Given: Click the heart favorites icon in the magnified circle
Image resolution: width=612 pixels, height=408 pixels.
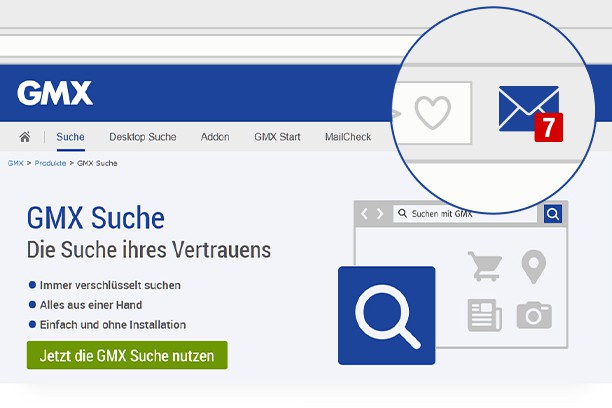Looking at the screenshot, I should [432, 112].
